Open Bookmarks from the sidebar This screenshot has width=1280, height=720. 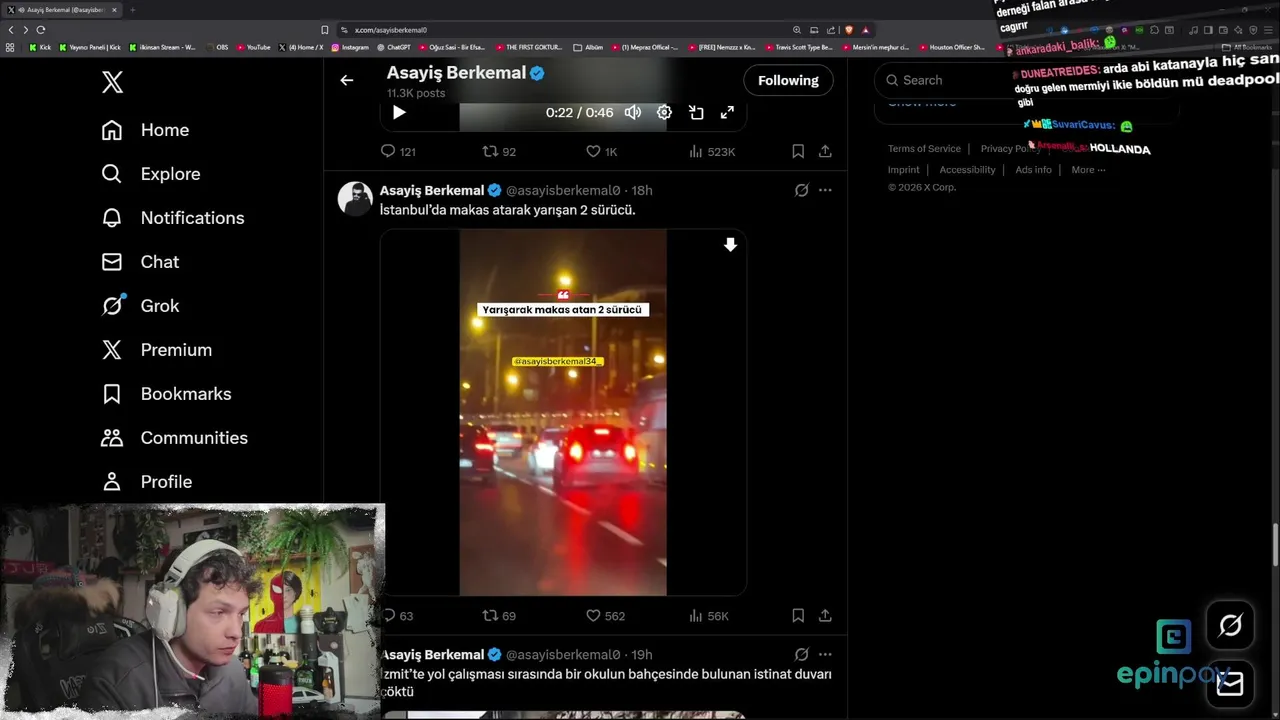166,394
